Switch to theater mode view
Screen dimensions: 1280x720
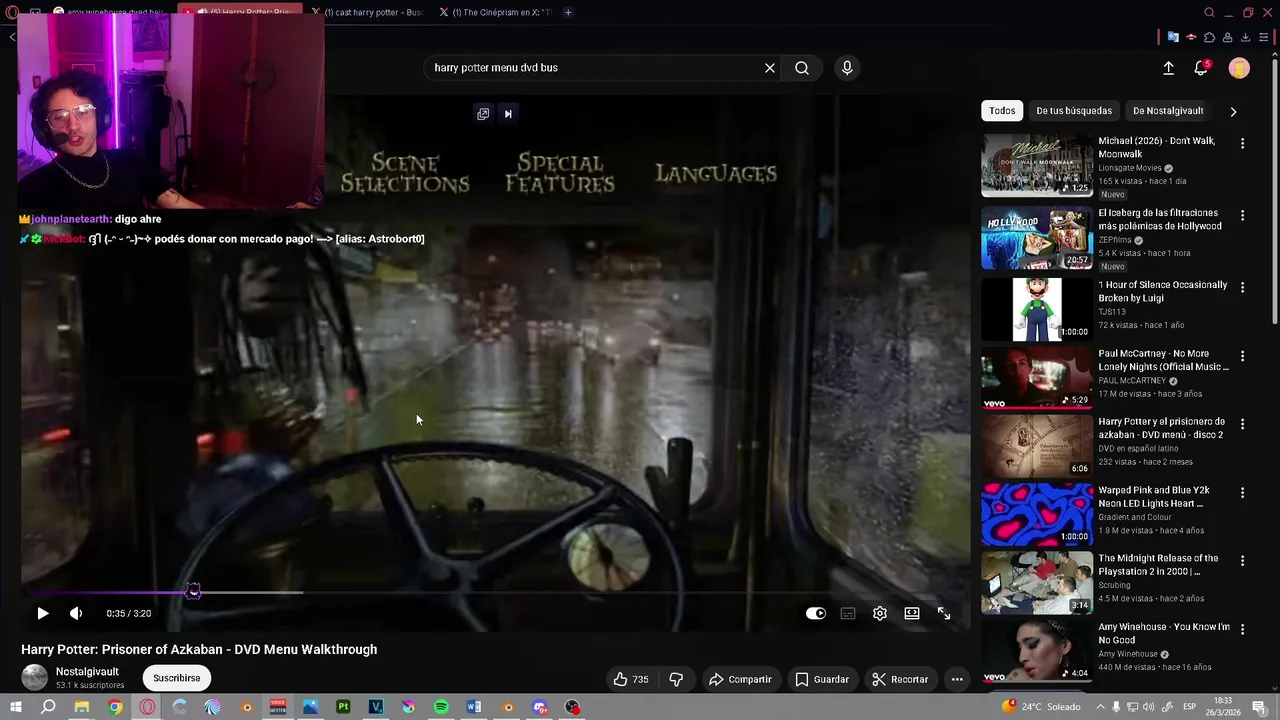[x=912, y=613]
